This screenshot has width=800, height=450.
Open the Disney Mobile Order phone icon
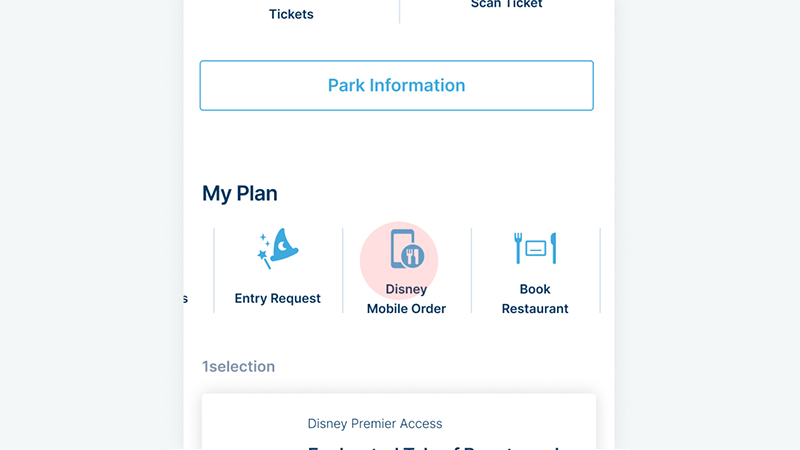tap(405, 249)
